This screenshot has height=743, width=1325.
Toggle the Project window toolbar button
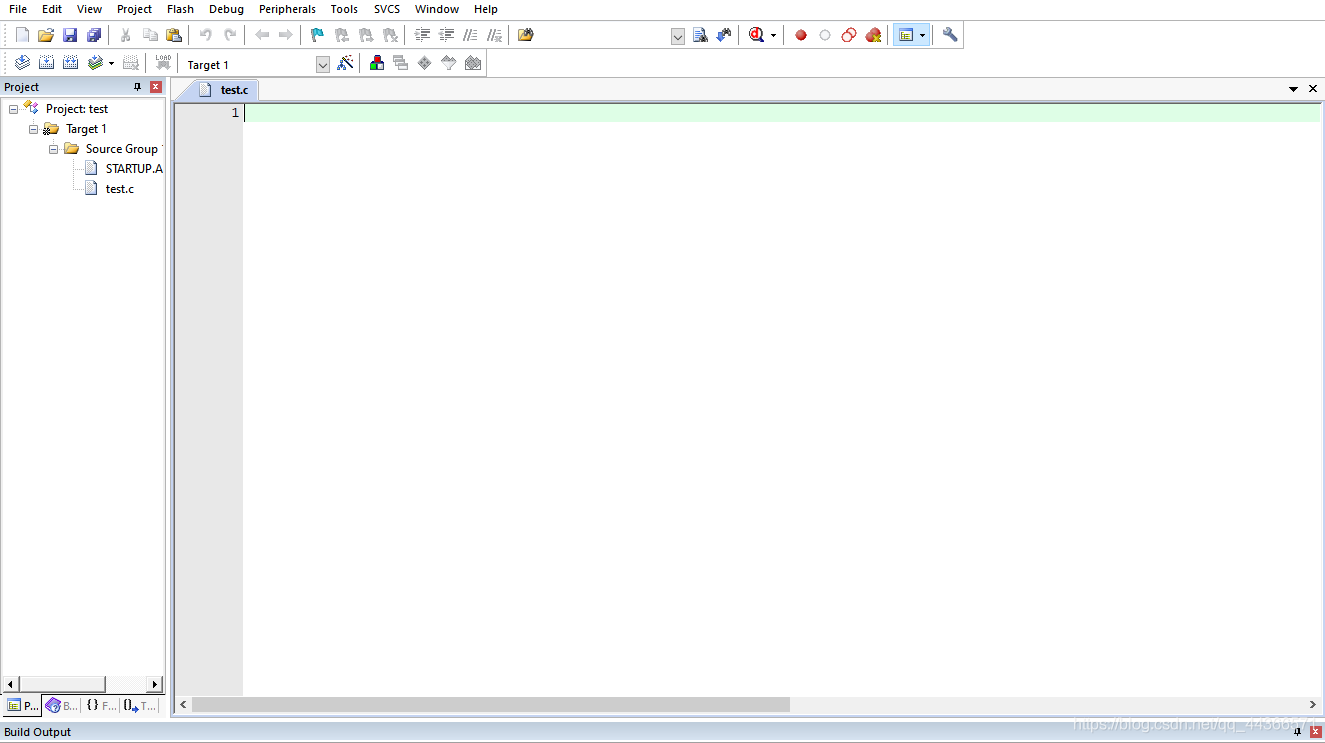coord(906,35)
